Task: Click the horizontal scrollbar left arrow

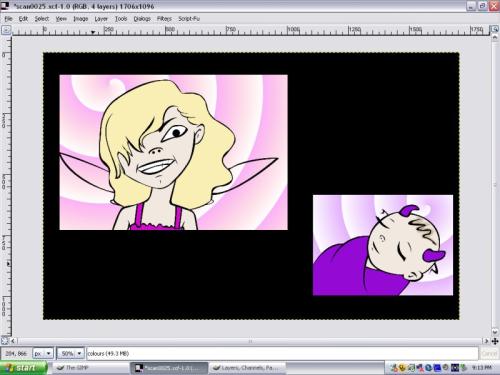Action: point(13,341)
